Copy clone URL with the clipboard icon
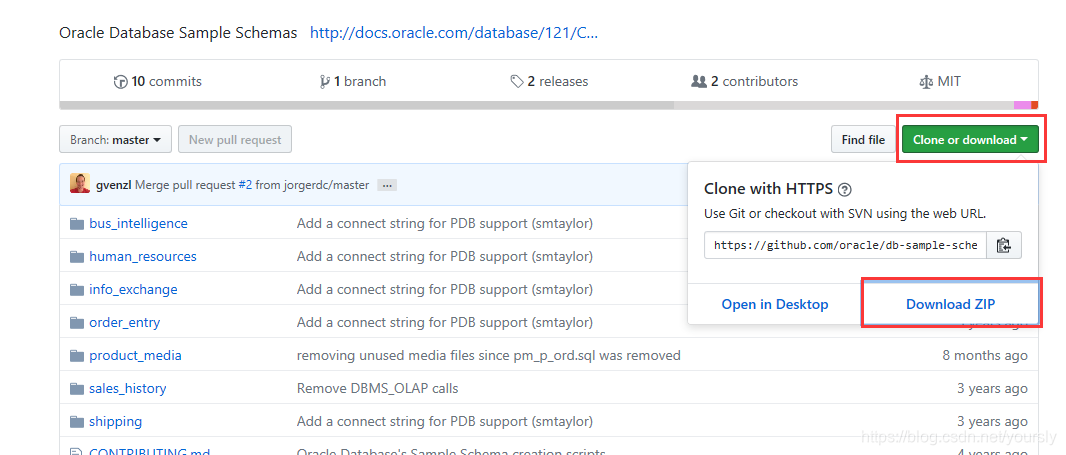1066x455 pixels. 1003,246
